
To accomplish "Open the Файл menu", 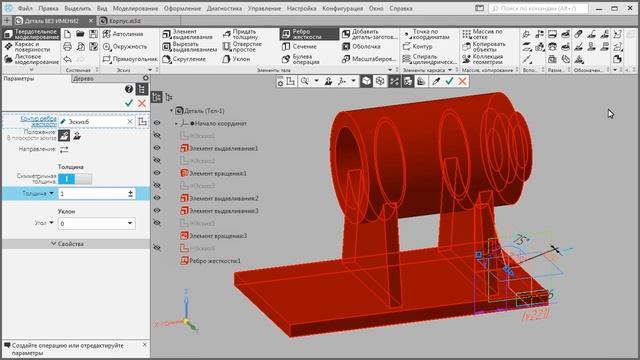I will coord(25,8).
